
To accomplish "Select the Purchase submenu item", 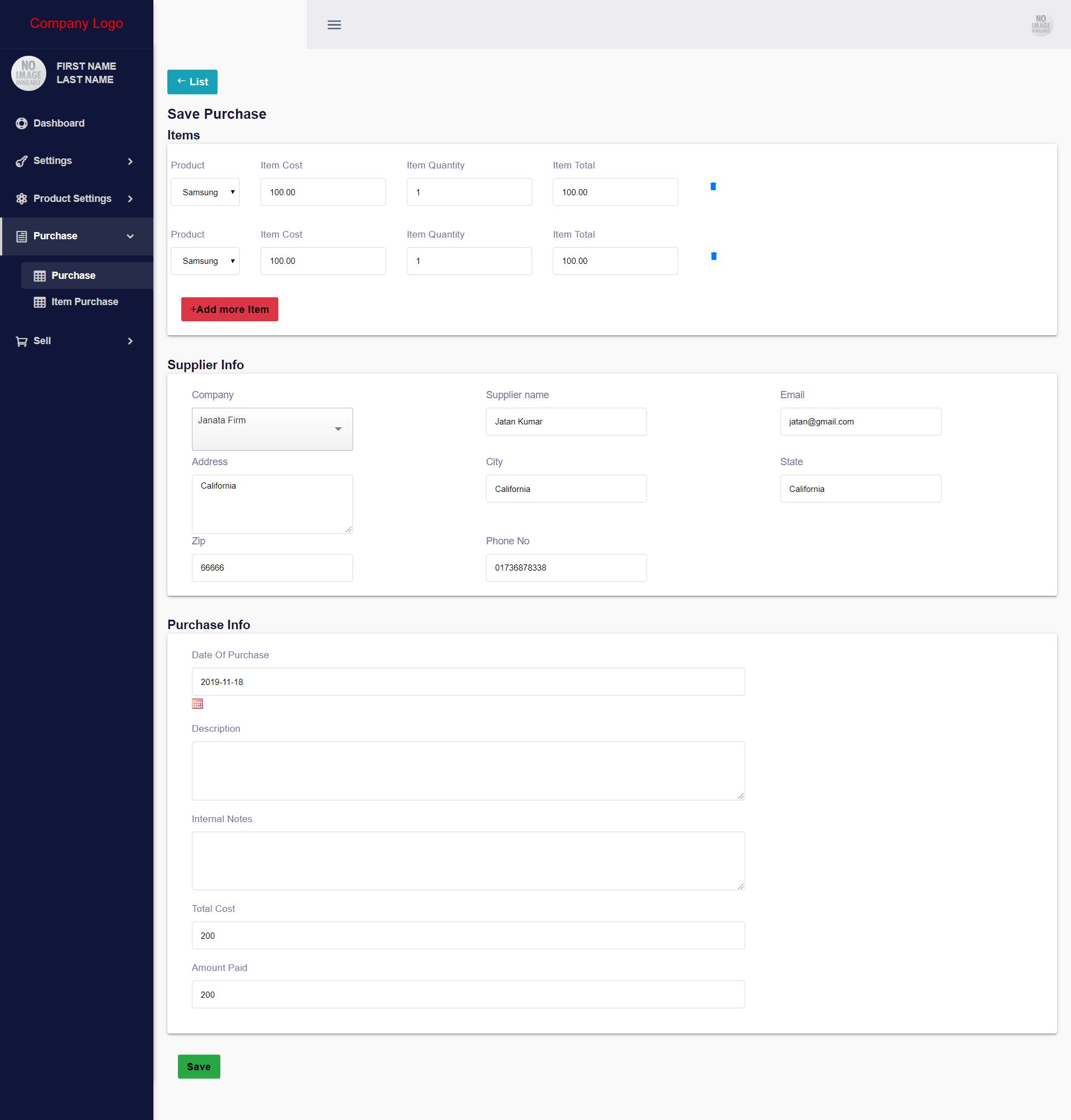I will (73, 276).
